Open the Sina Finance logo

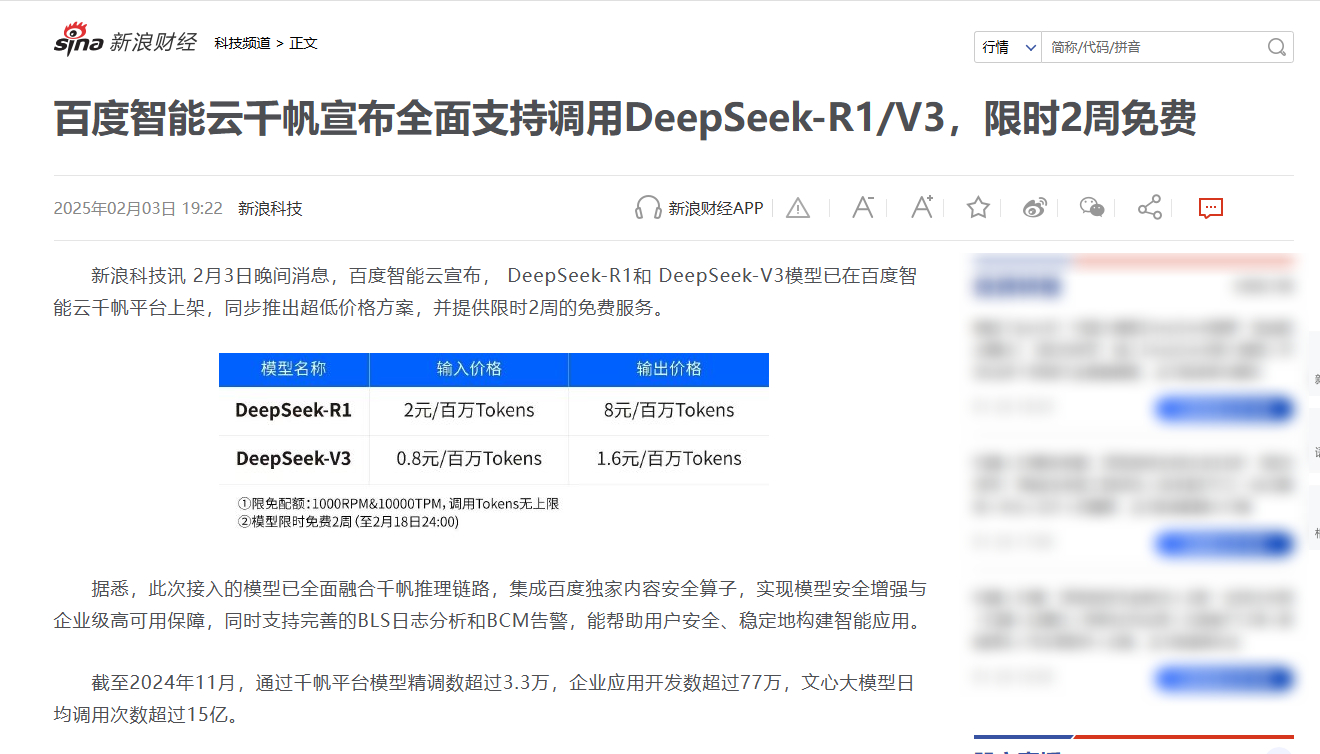click(x=125, y=42)
